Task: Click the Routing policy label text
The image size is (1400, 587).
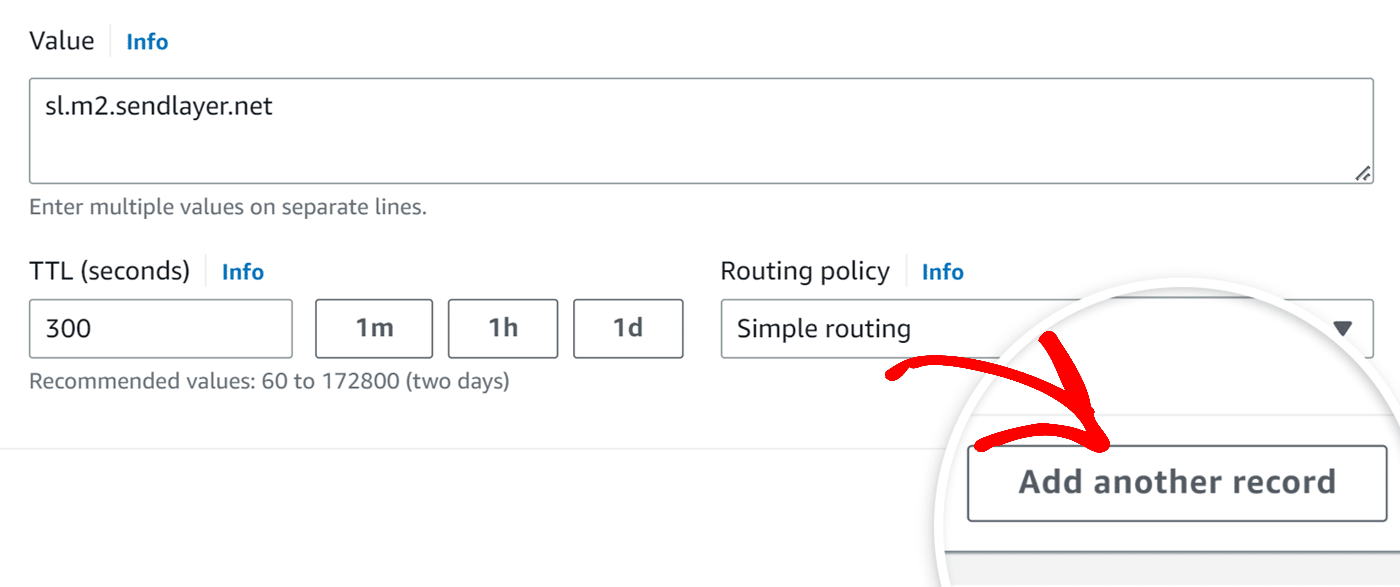Action: (805, 272)
